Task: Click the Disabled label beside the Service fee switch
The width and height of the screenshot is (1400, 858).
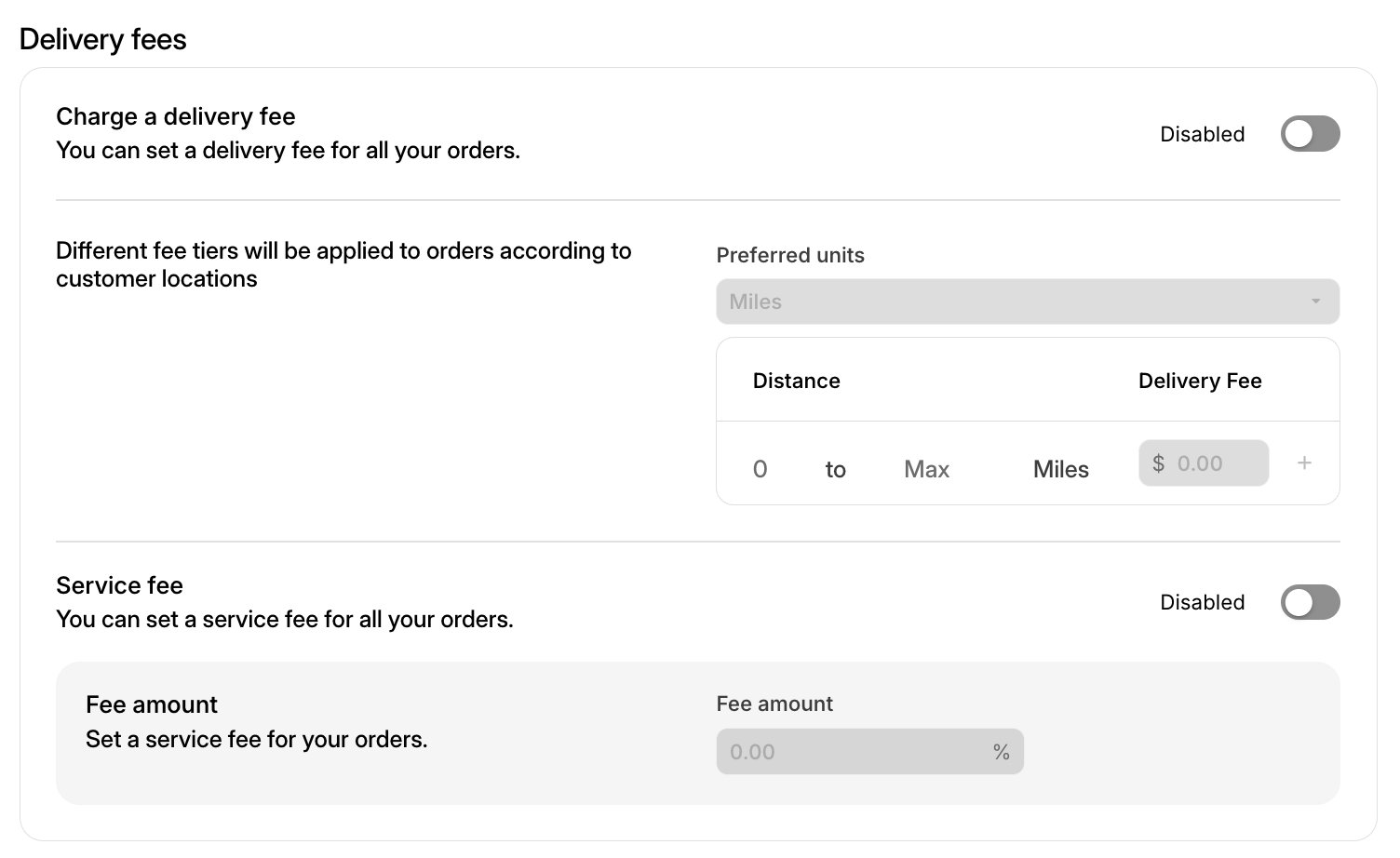Action: 1202,602
